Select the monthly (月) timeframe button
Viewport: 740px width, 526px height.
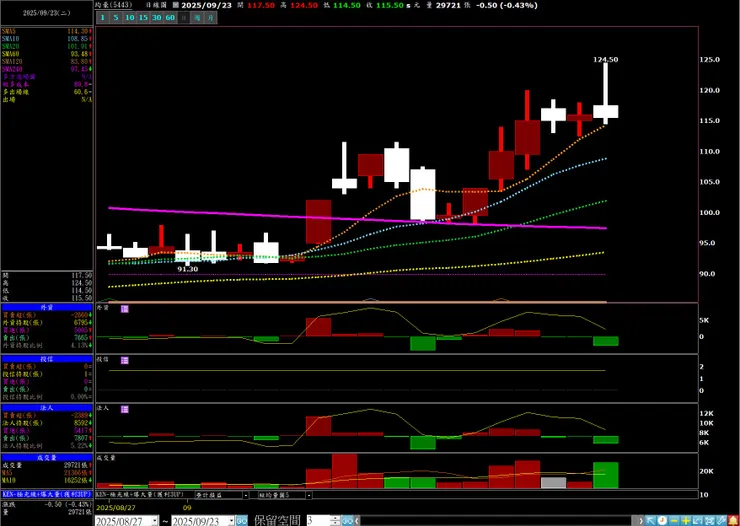tap(210, 18)
